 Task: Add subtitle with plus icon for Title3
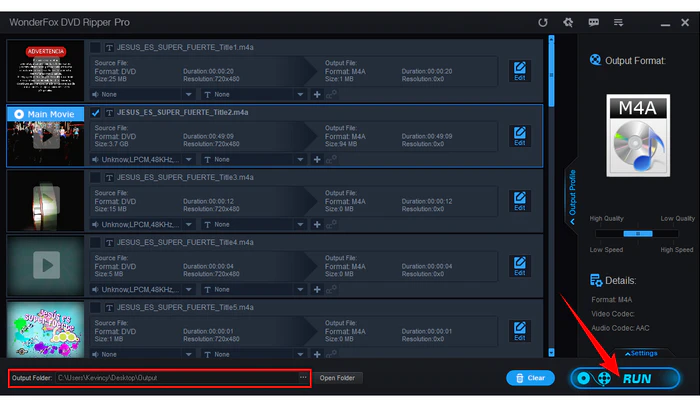click(317, 224)
